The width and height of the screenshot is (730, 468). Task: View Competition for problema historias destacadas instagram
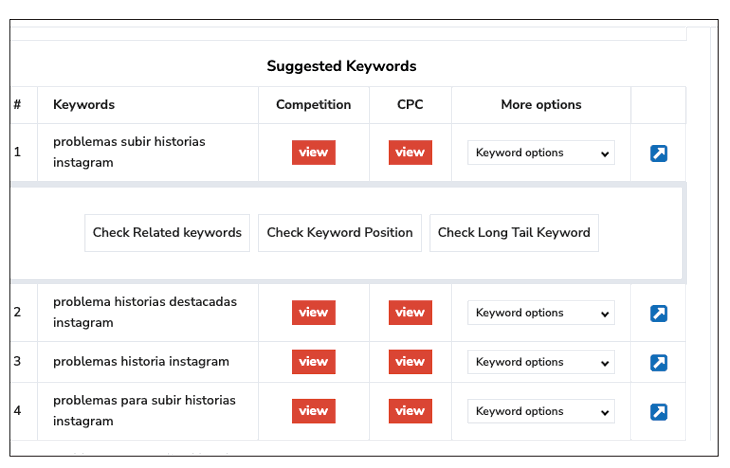tap(313, 312)
